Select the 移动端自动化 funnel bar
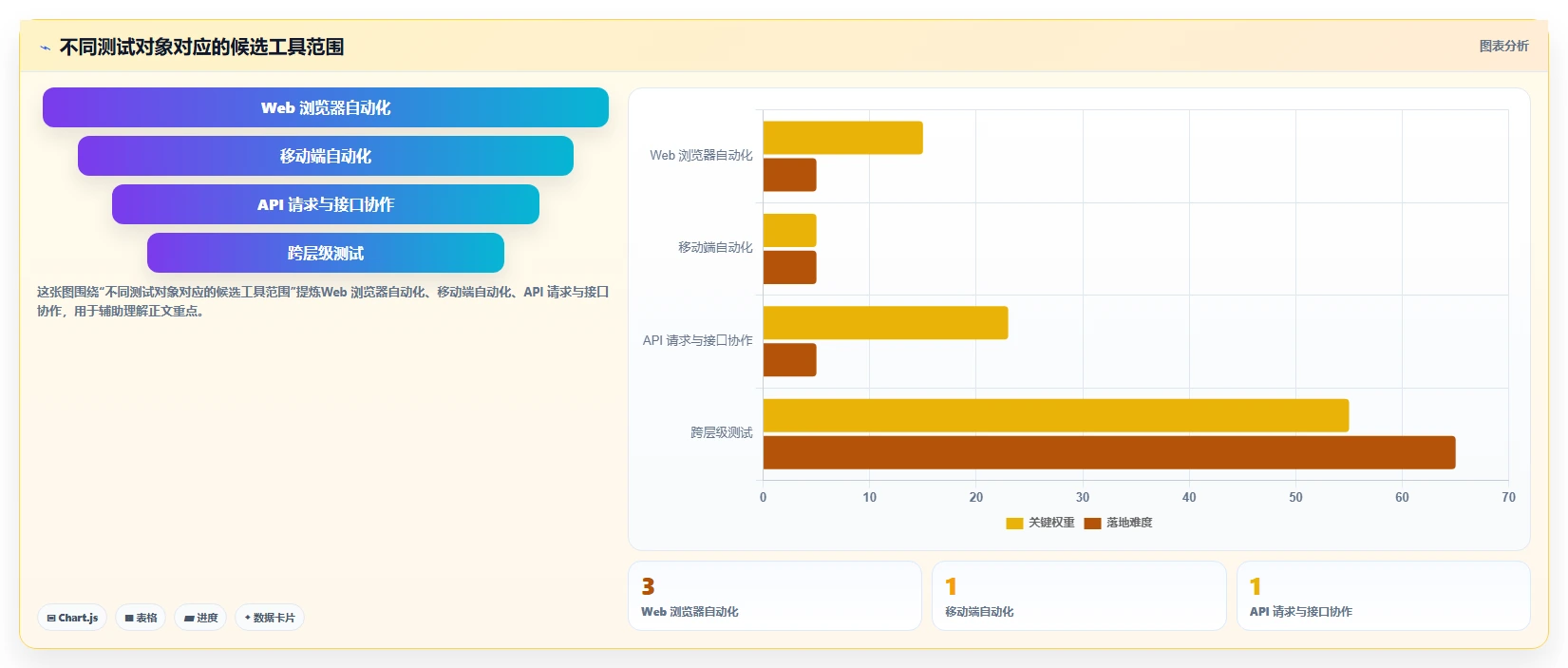This screenshot has width=1568, height=668. (326, 156)
